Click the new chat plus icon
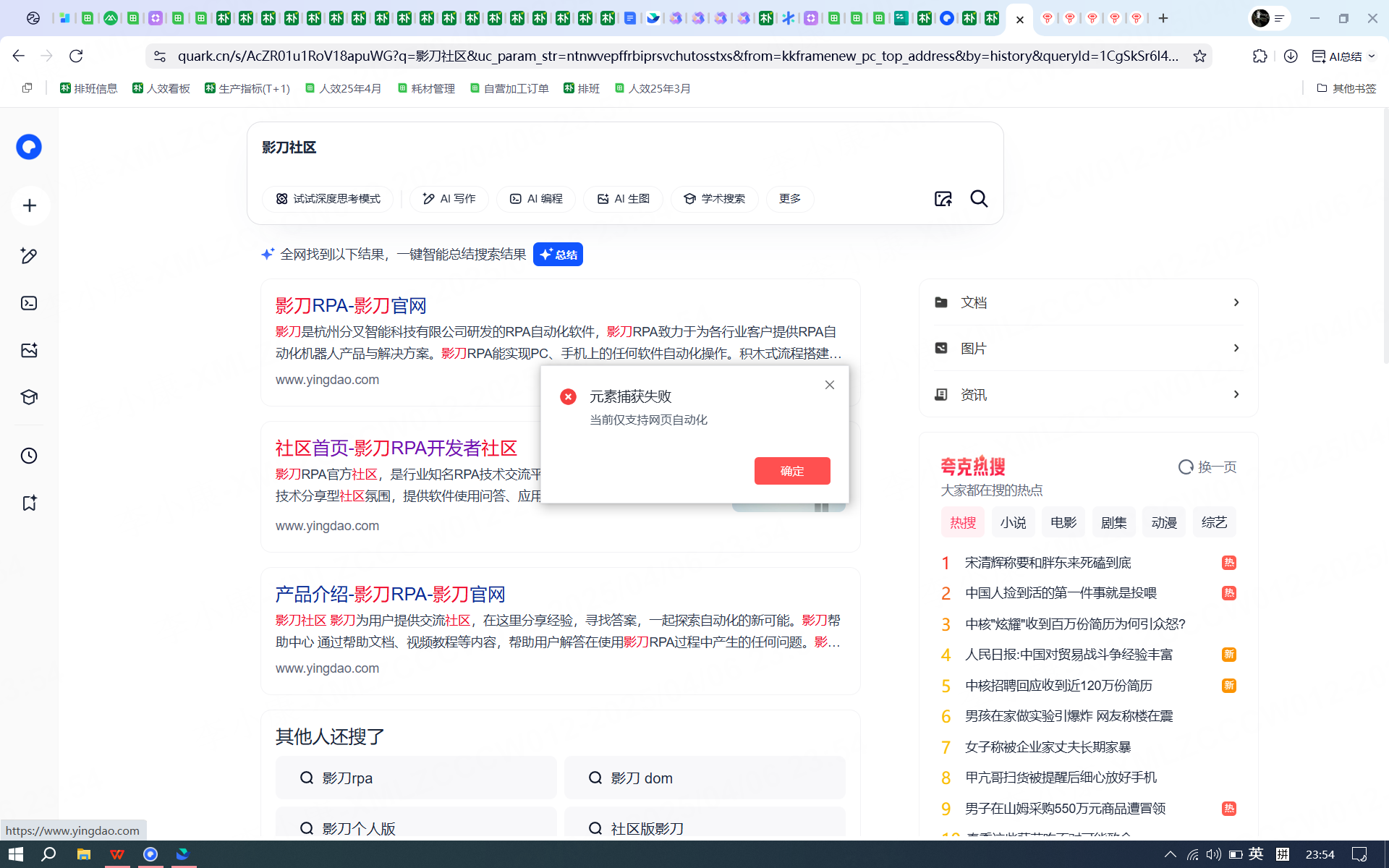 pyautogui.click(x=30, y=205)
